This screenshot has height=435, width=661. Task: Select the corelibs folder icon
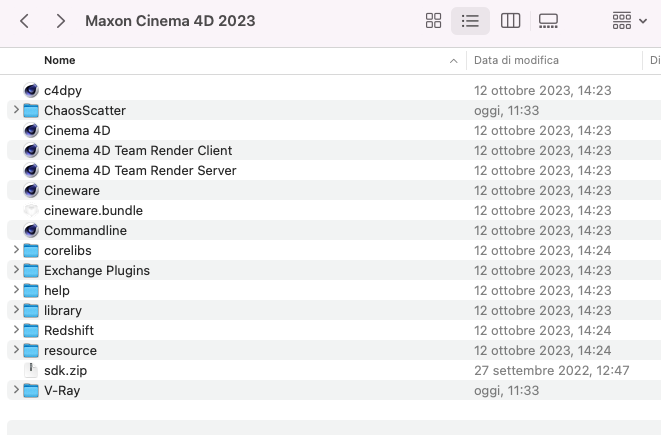tap(31, 250)
